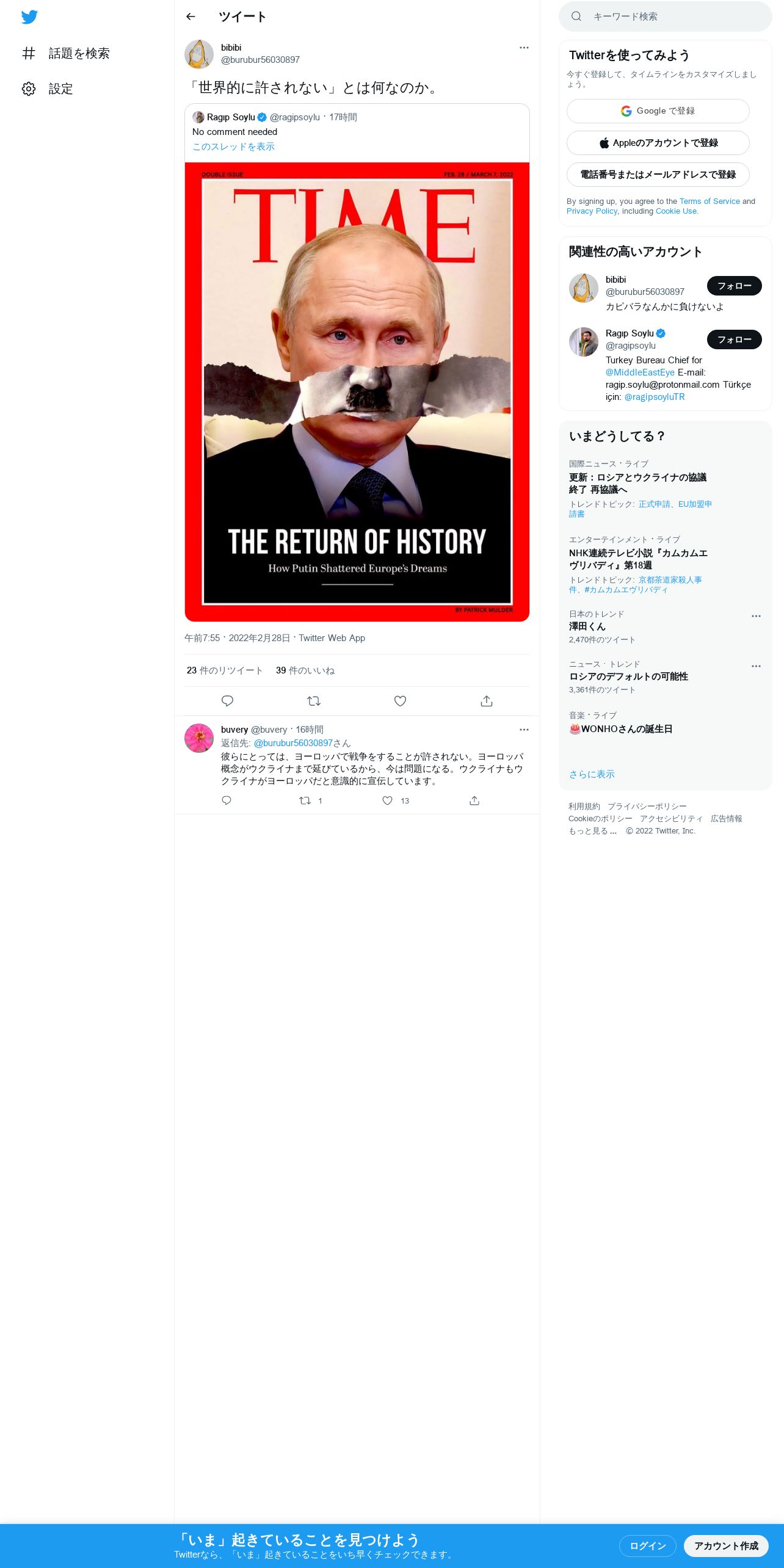The image size is (784, 1568).
Task: Like the main tweet with heart icon
Action: pos(400,701)
